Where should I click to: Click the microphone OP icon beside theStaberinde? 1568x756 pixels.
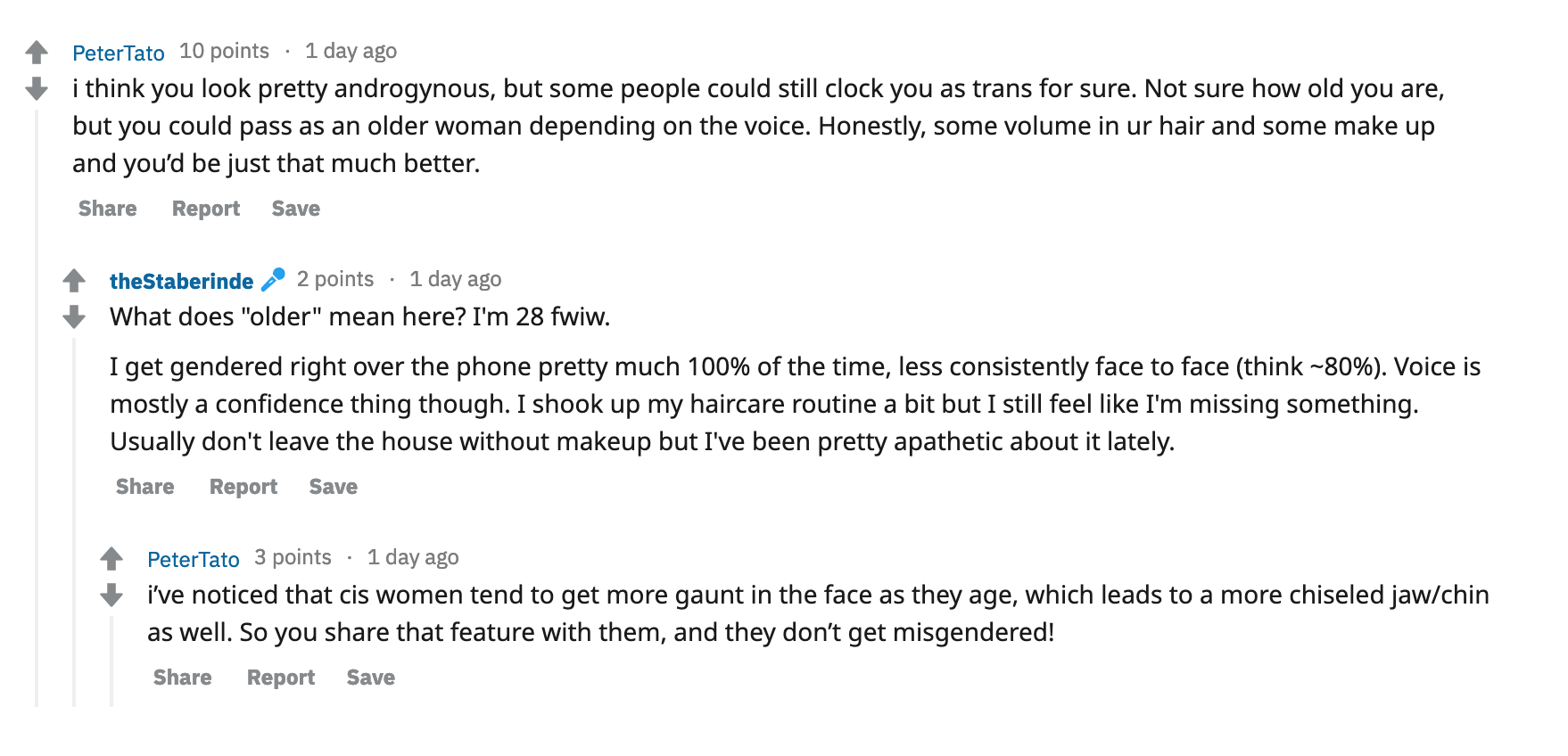click(273, 280)
